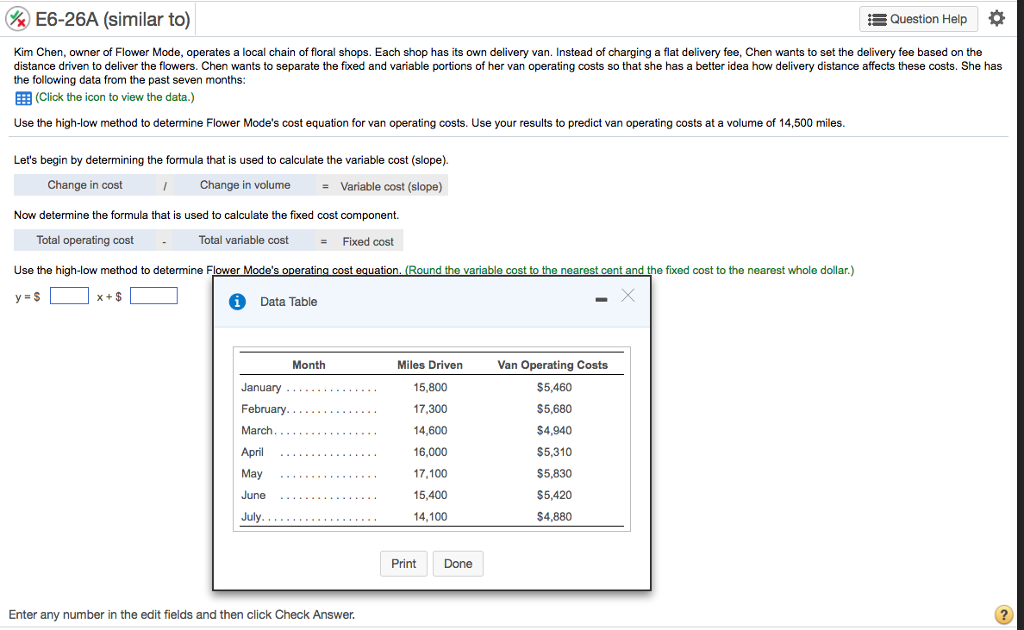Viewport: 1024px width, 630px height.
Task: Click the March miles value 14,600
Action: (430, 430)
